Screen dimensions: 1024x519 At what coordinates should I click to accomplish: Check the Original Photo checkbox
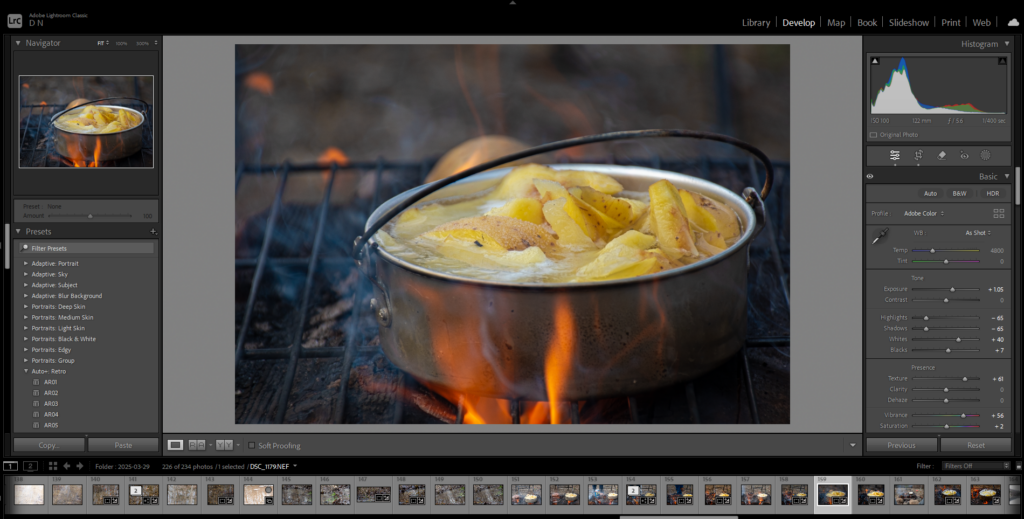point(873,135)
